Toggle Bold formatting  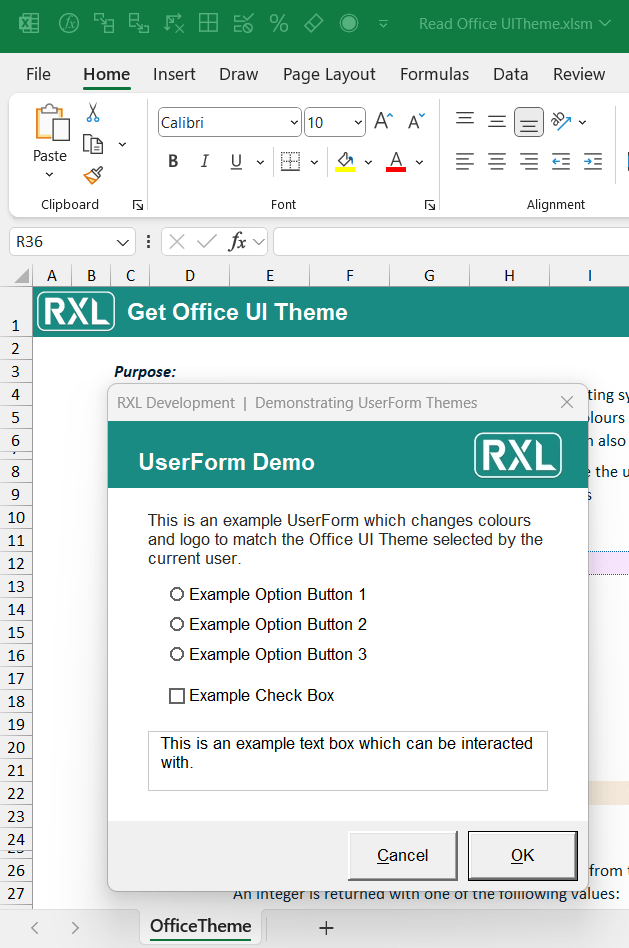point(173,162)
